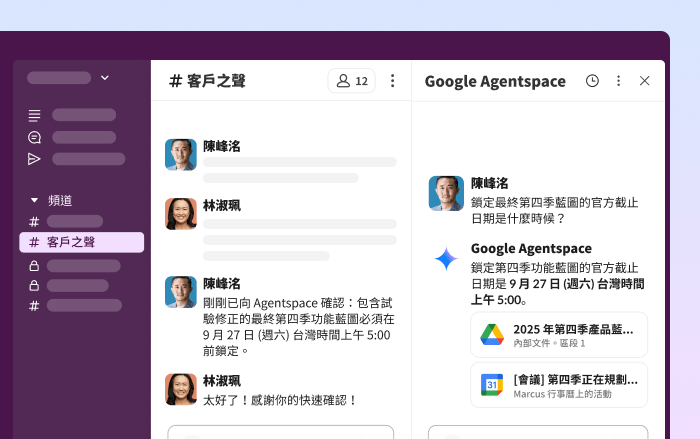Open the 2025 年第四季產品藍 document card

coord(558,335)
